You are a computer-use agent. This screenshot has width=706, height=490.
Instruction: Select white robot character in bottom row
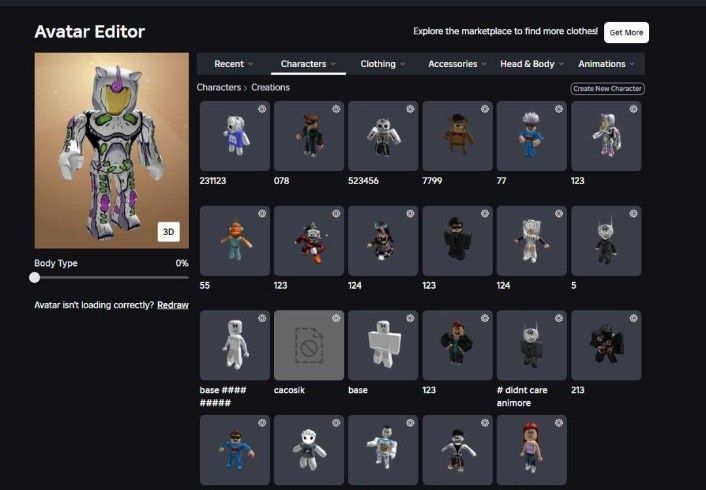(x=383, y=450)
